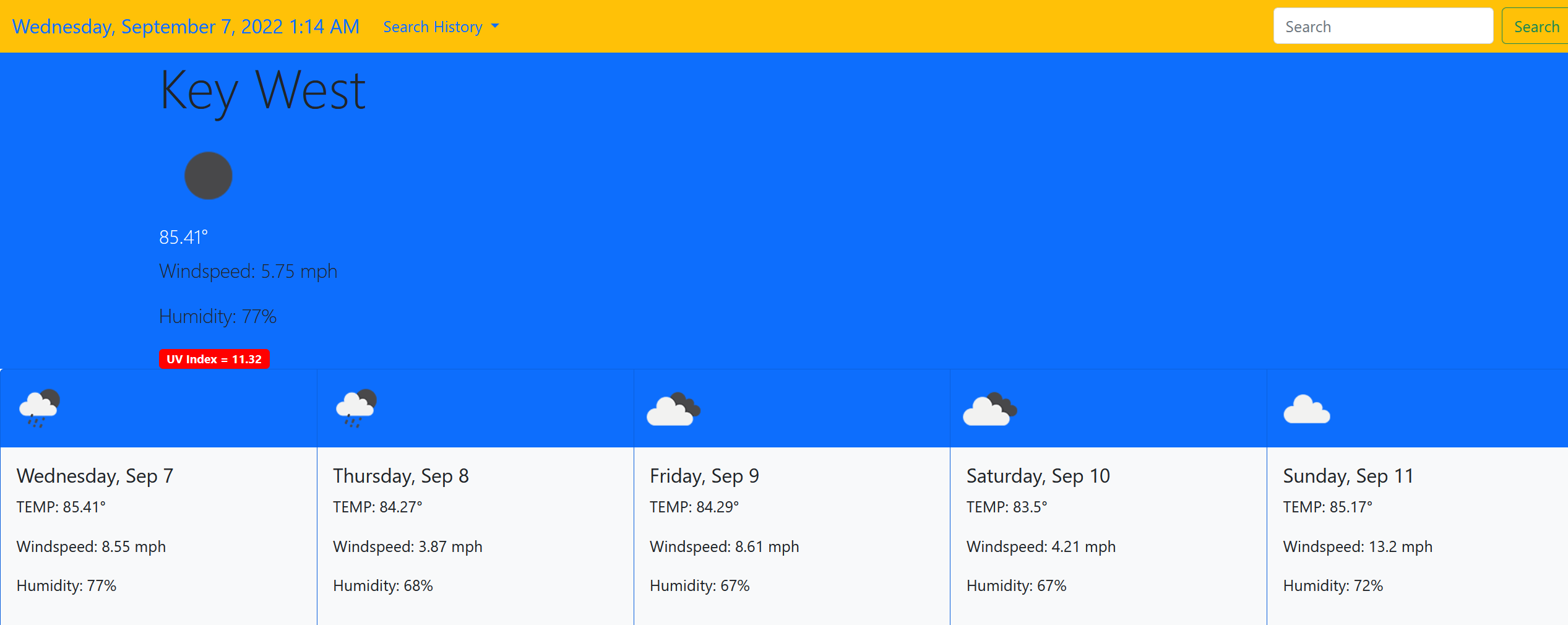Click the Friday, Sep 9 card title
This screenshot has height=625, width=1568.
[x=704, y=476]
